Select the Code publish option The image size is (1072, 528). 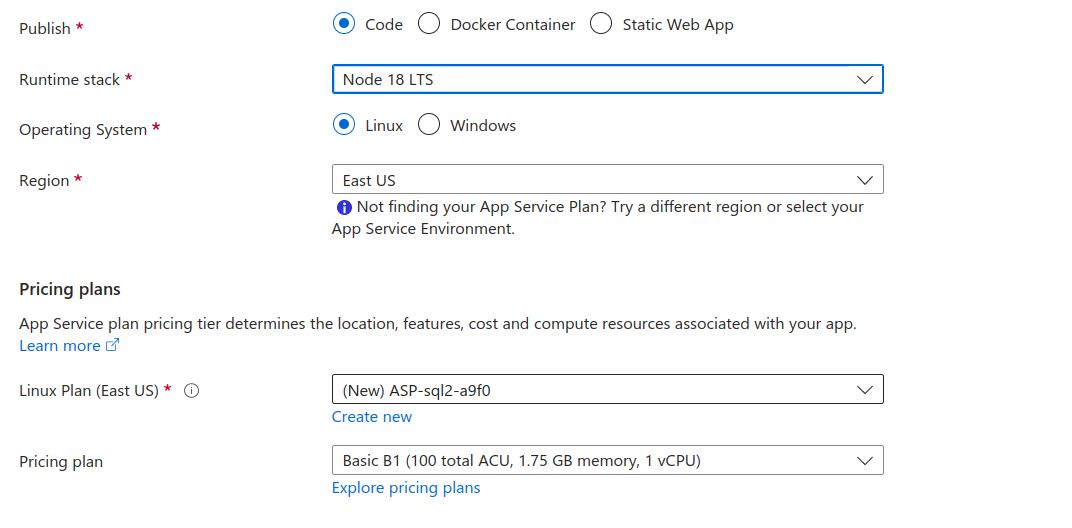(344, 24)
